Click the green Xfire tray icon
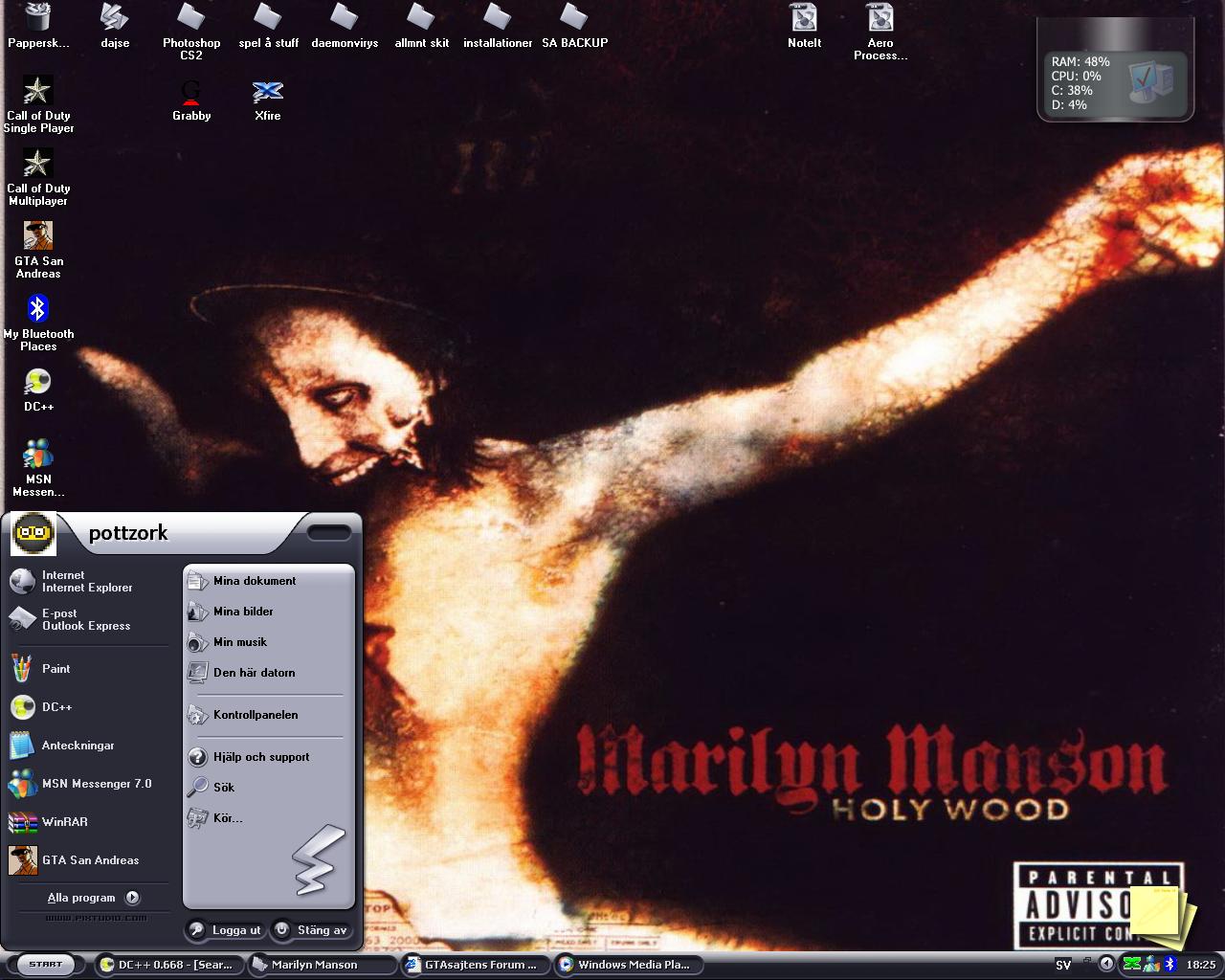This screenshot has height=980, width=1225. pyautogui.click(x=1132, y=964)
